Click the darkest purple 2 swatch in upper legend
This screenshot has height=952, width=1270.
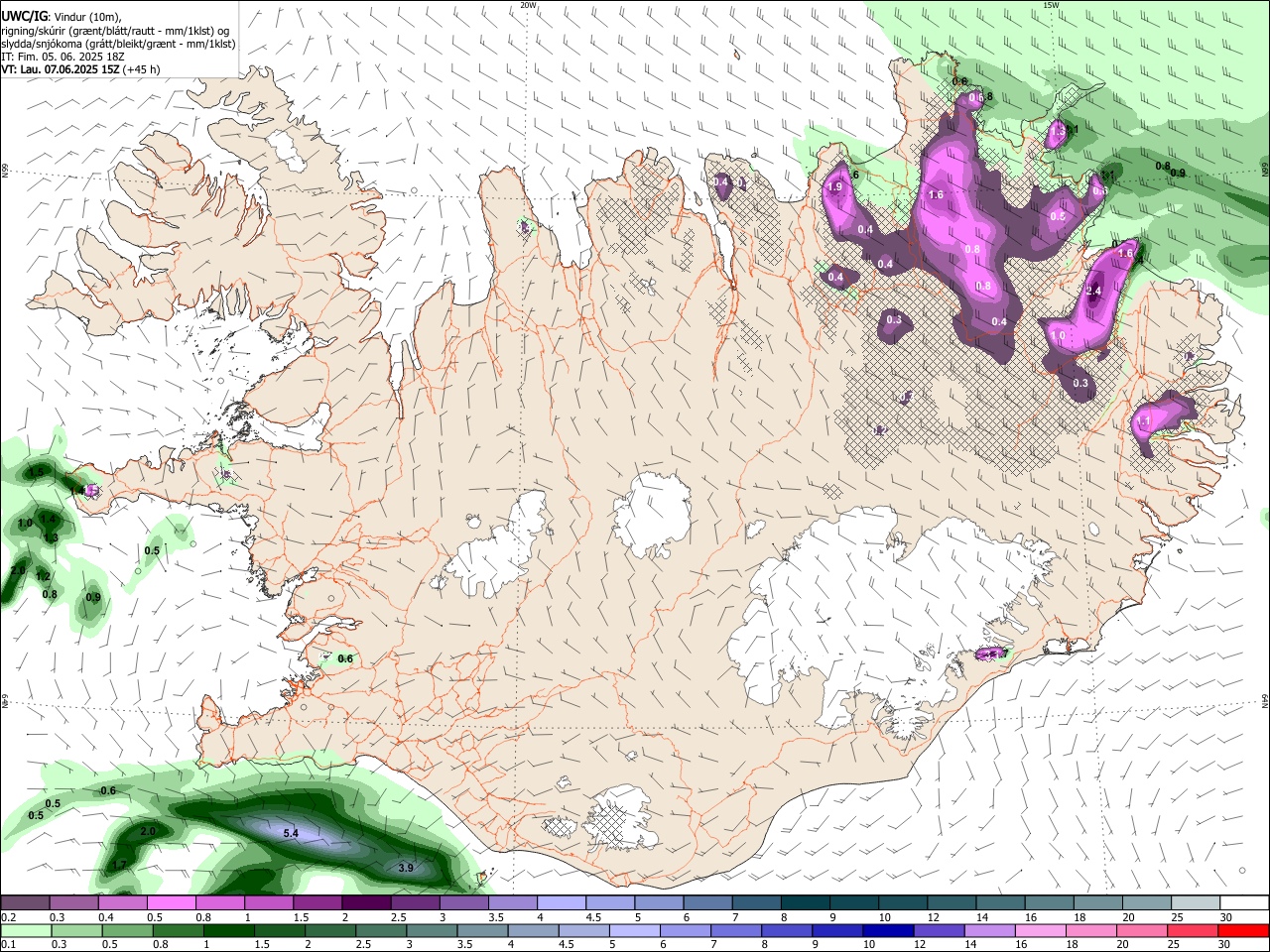click(x=366, y=902)
